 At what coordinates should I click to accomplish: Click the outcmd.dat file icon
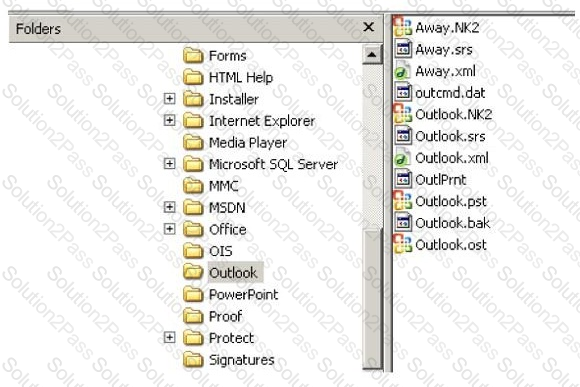point(403,92)
